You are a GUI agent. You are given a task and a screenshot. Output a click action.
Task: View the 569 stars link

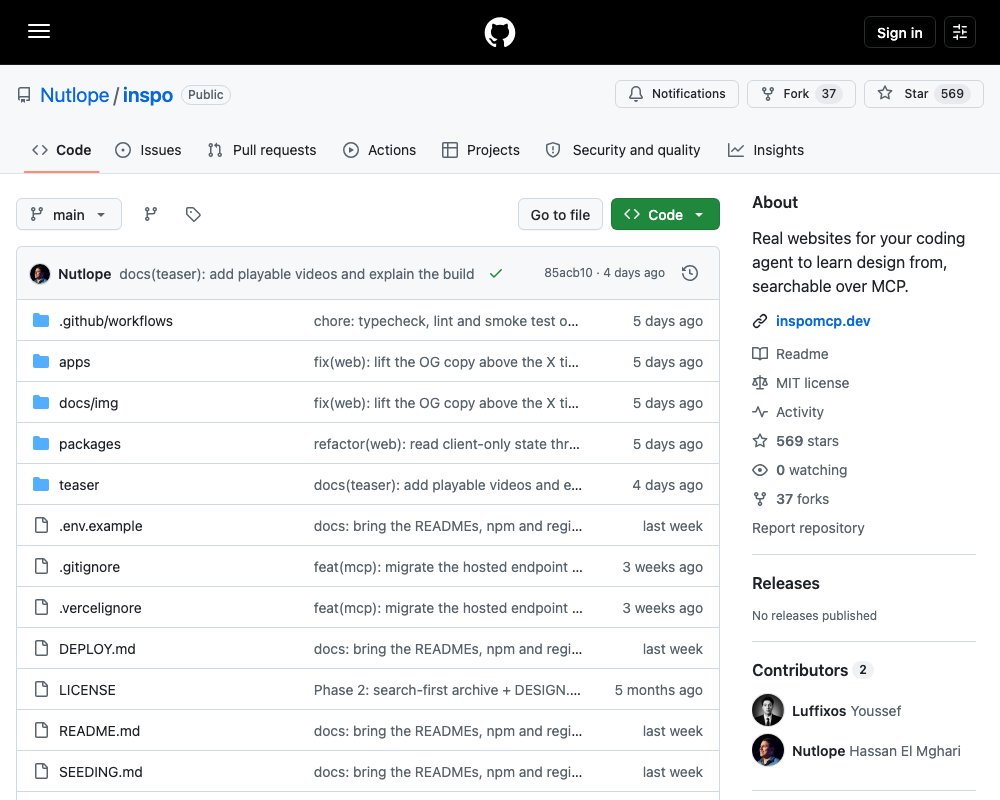pyautogui.click(x=796, y=441)
